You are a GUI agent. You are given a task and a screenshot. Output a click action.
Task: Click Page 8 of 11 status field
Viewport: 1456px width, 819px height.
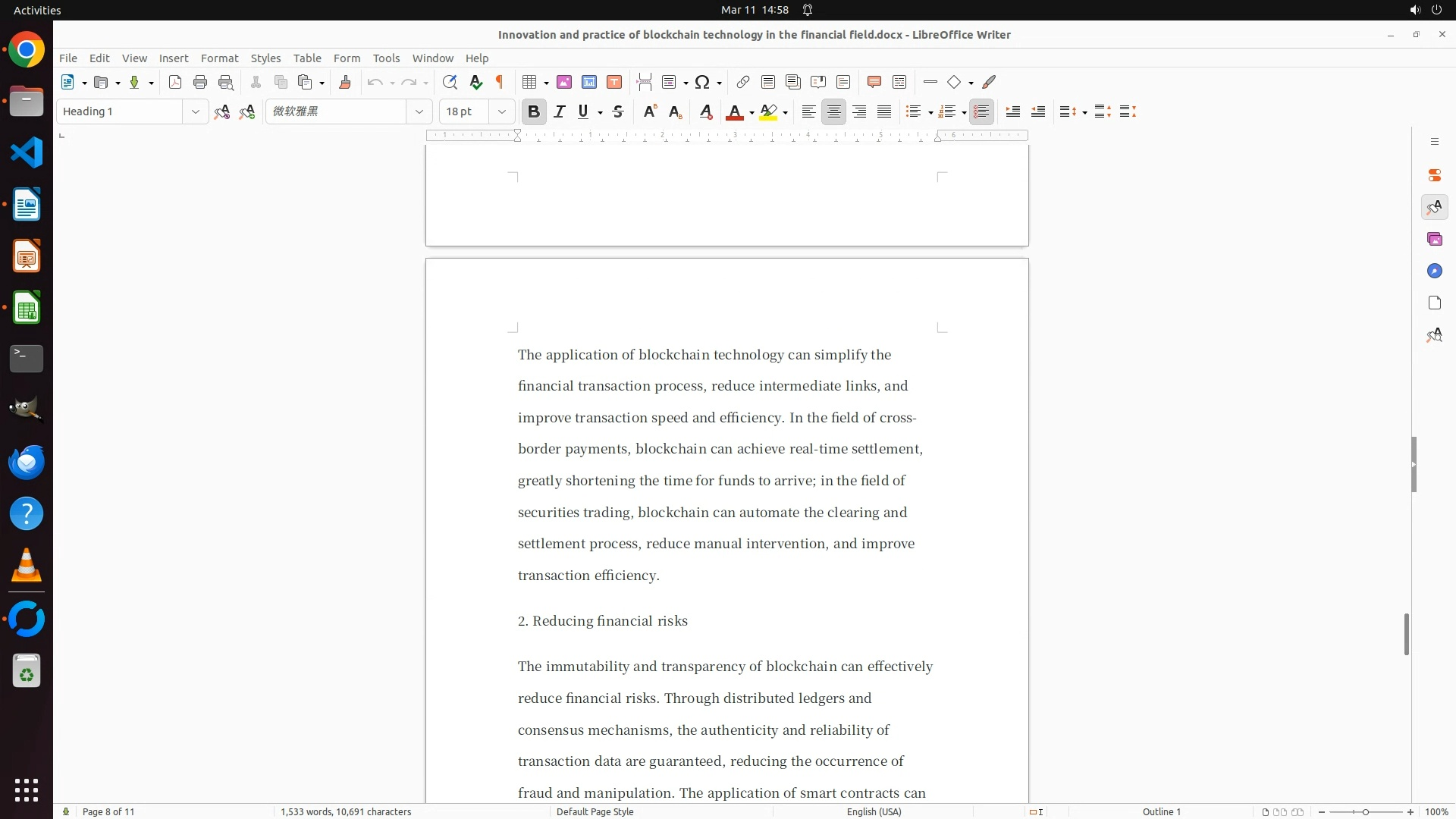[x=108, y=812]
